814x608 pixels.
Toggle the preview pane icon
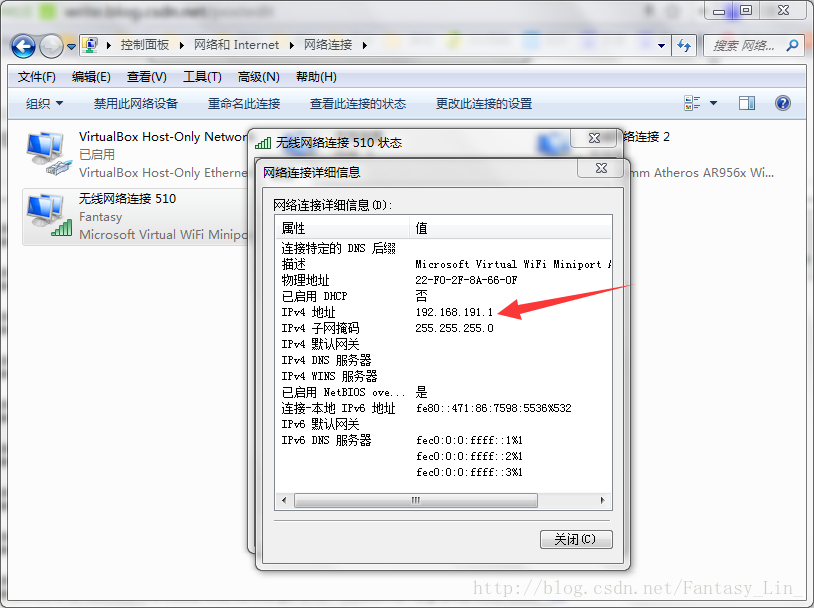747,103
